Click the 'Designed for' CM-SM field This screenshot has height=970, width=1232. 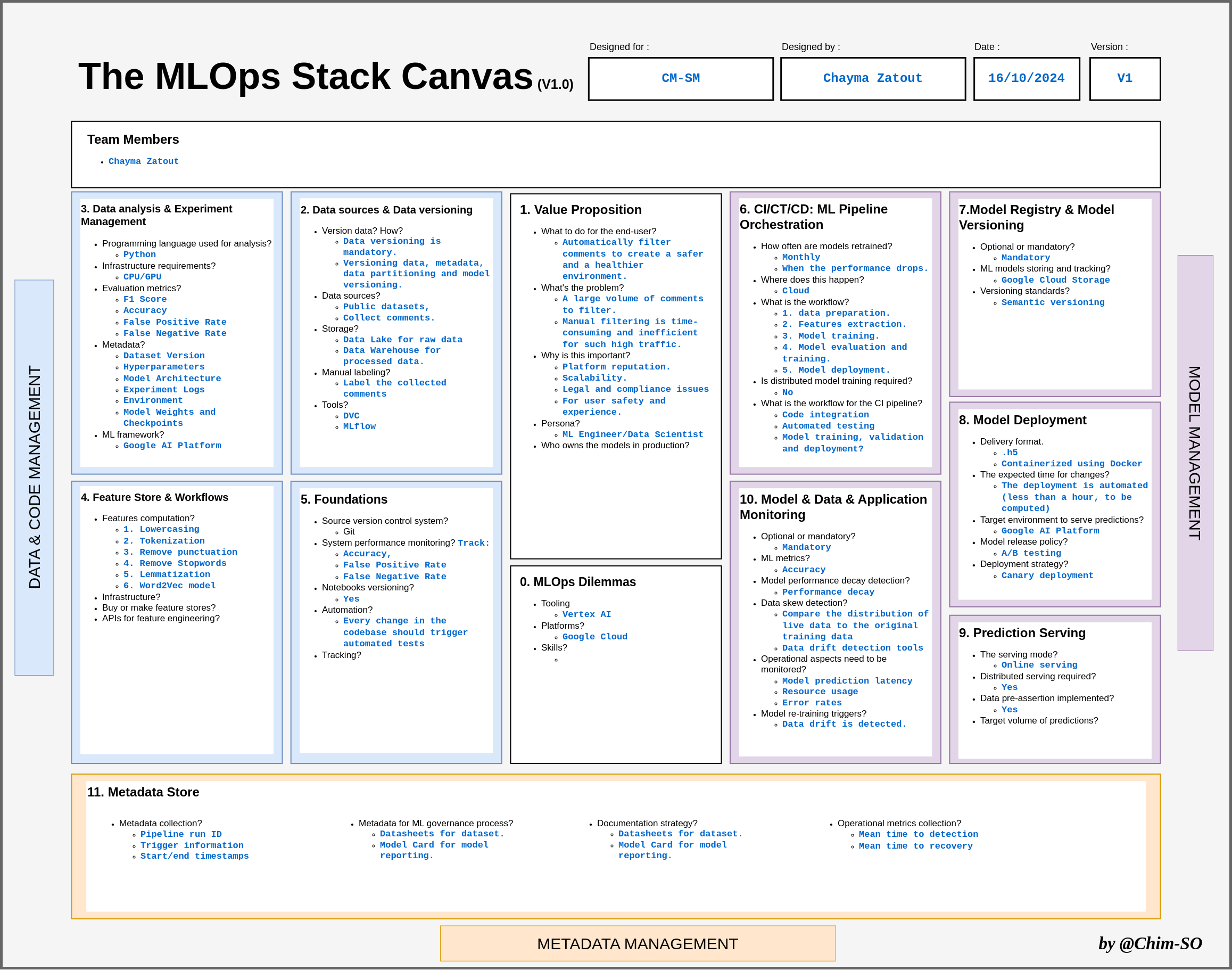[x=680, y=78]
